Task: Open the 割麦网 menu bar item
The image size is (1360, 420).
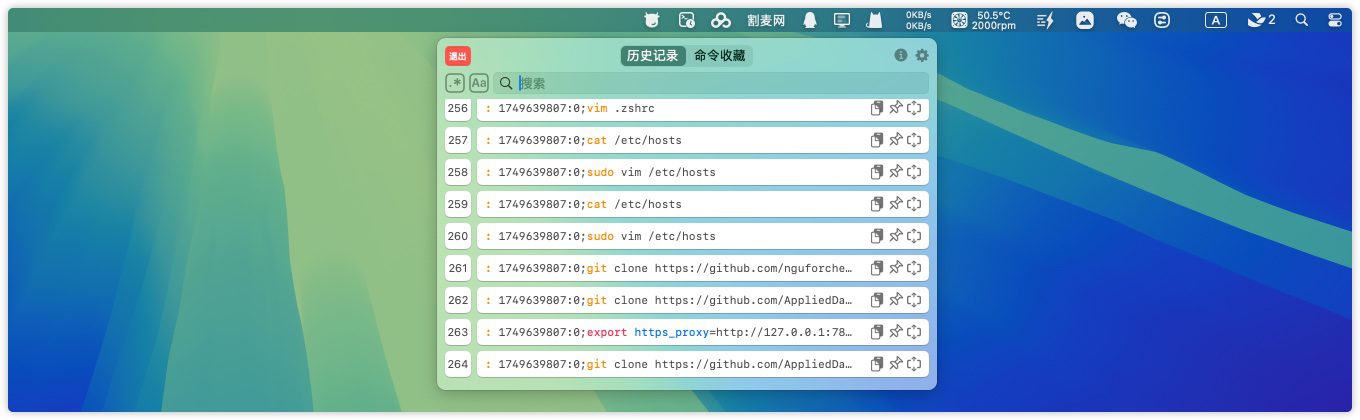Action: [x=766, y=20]
